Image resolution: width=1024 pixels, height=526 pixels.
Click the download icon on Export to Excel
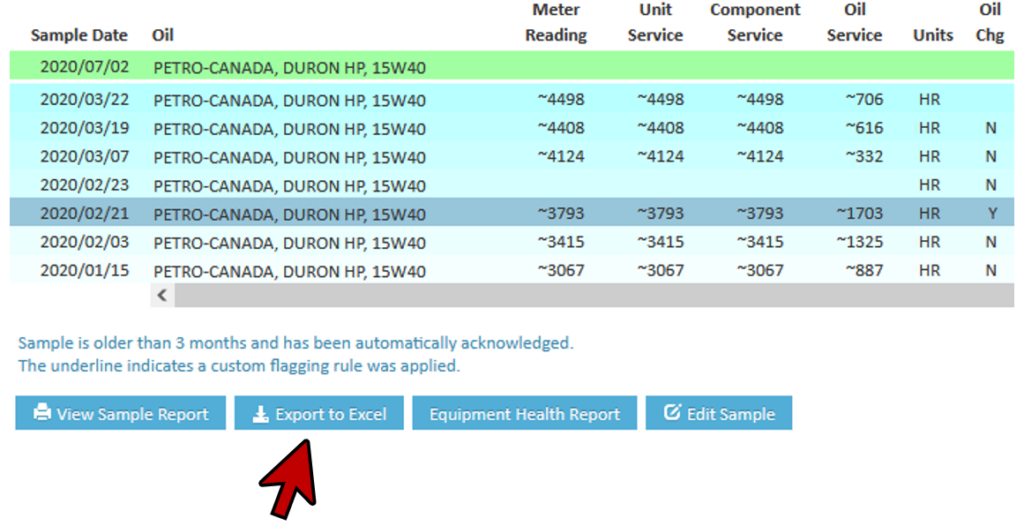pos(261,414)
